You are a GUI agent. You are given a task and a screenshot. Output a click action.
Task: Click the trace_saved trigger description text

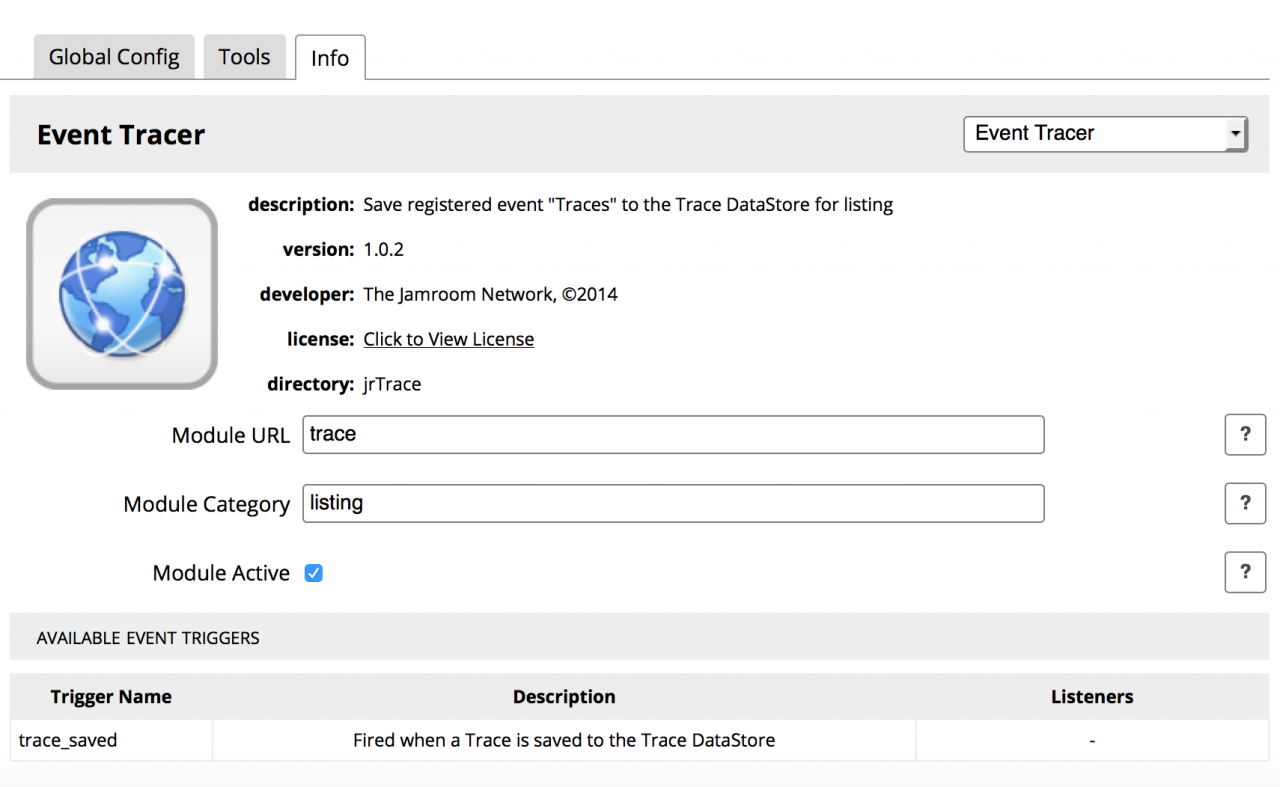[x=564, y=741]
